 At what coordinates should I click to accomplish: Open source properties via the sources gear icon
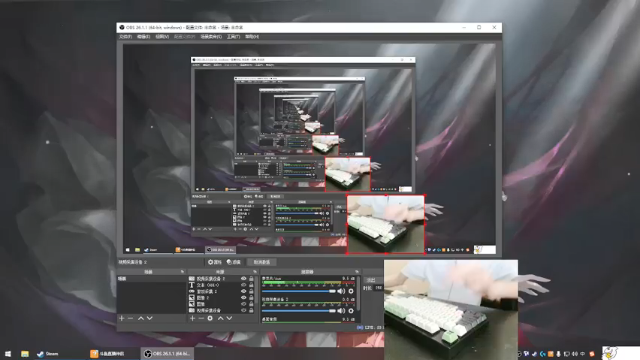pyautogui.click(x=210, y=318)
